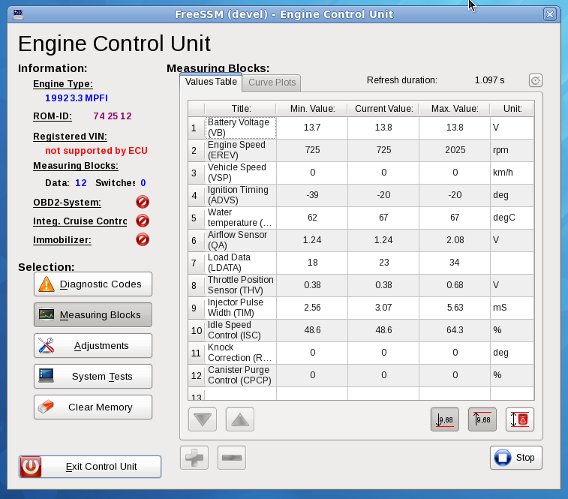The height and width of the screenshot is (499, 568).
Task: Click the refresh duration timer icon
Action: [x=536, y=80]
